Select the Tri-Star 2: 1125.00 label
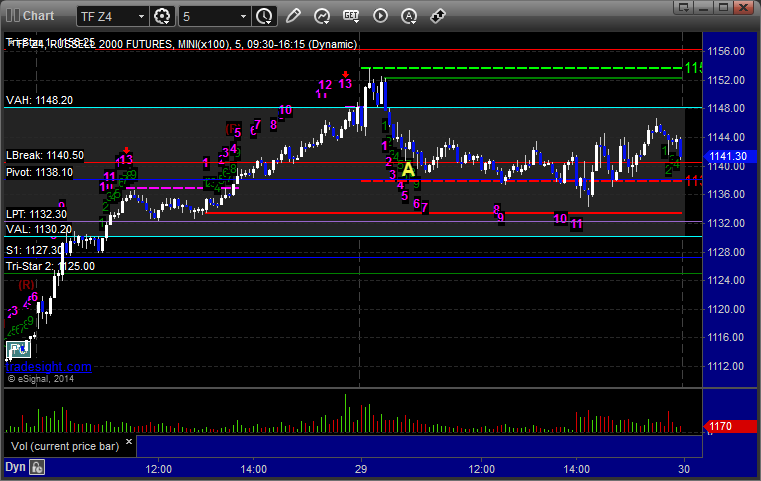 point(50,266)
